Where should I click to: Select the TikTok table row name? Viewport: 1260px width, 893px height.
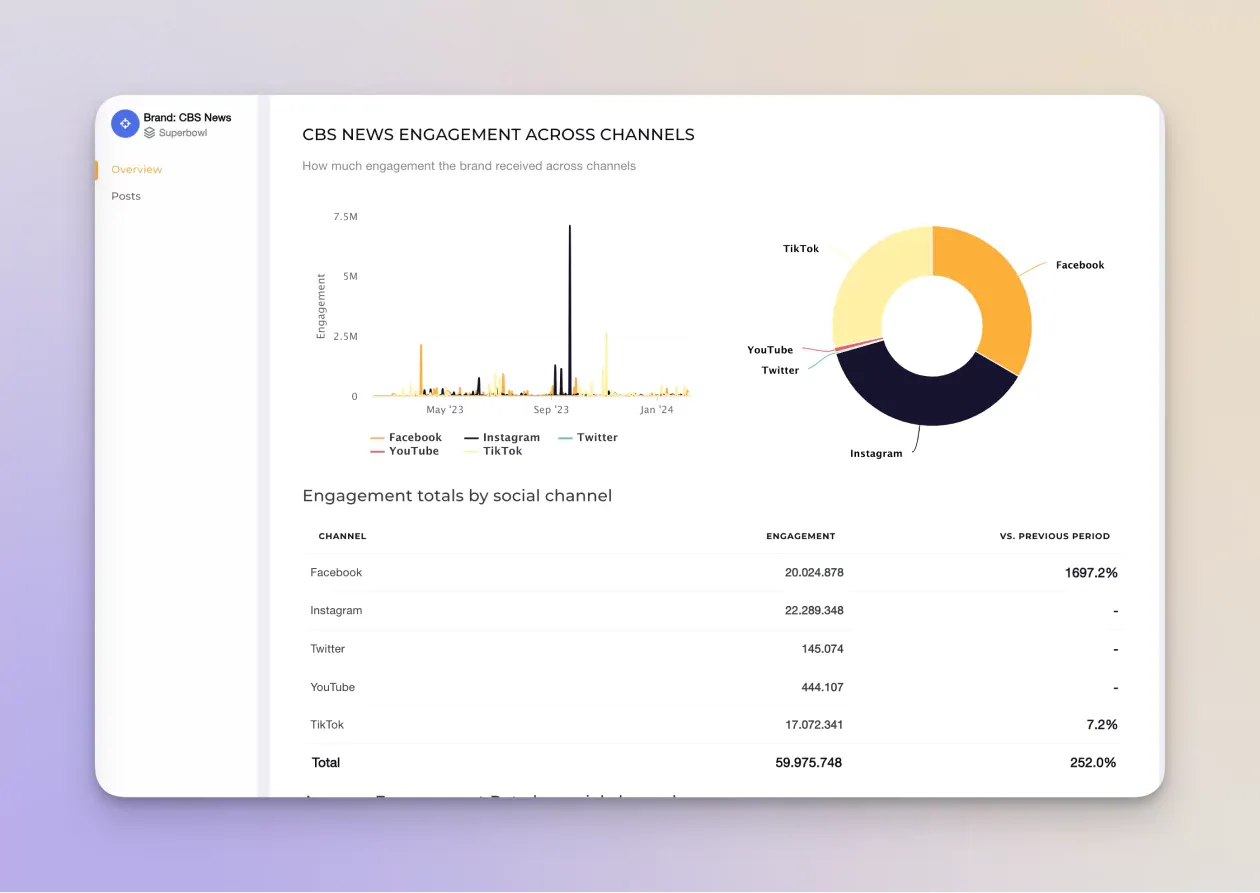tap(327, 725)
